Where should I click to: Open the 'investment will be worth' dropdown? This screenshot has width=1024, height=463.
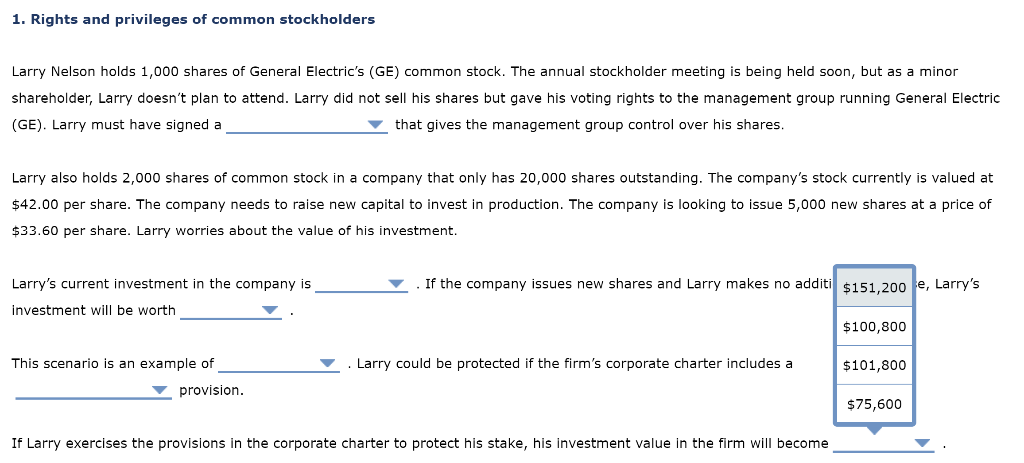[231, 310]
